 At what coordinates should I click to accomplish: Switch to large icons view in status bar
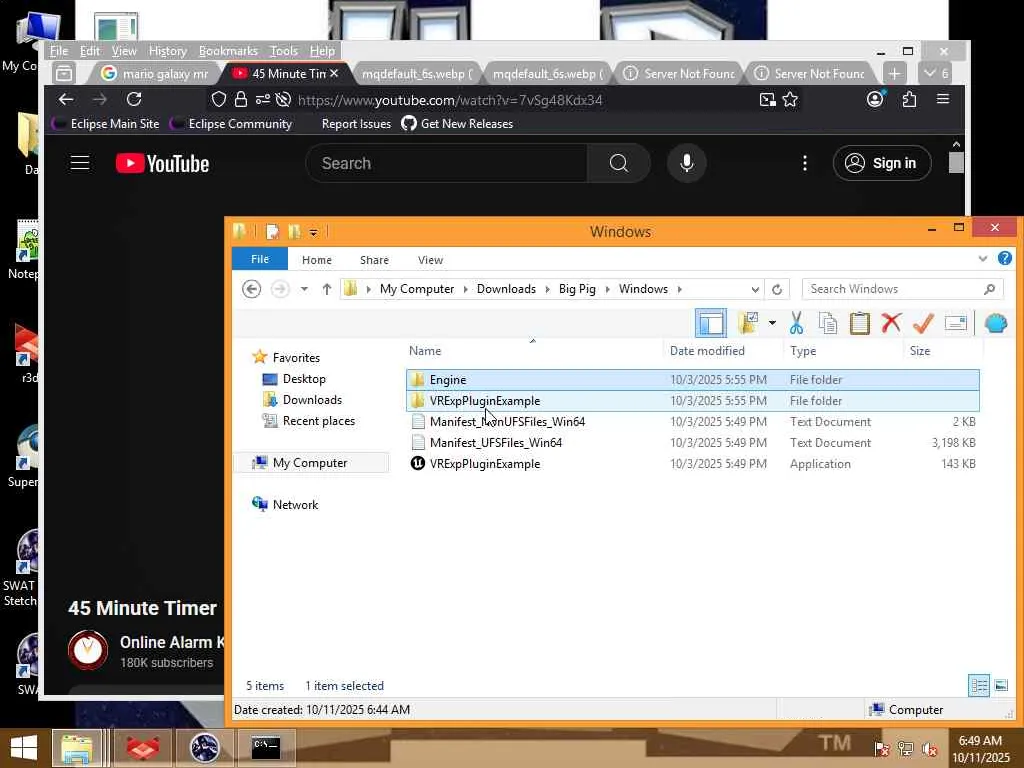(1001, 685)
